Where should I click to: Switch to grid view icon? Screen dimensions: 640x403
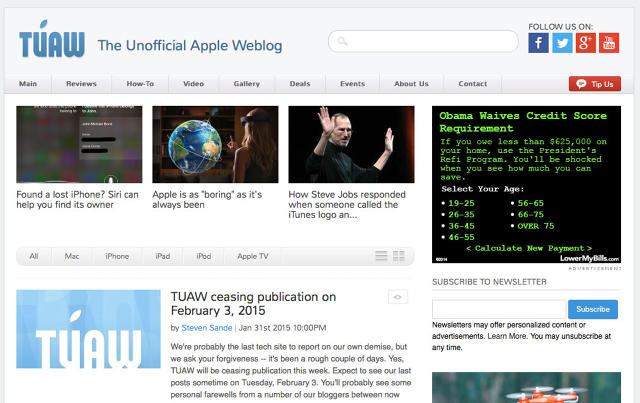coord(399,256)
